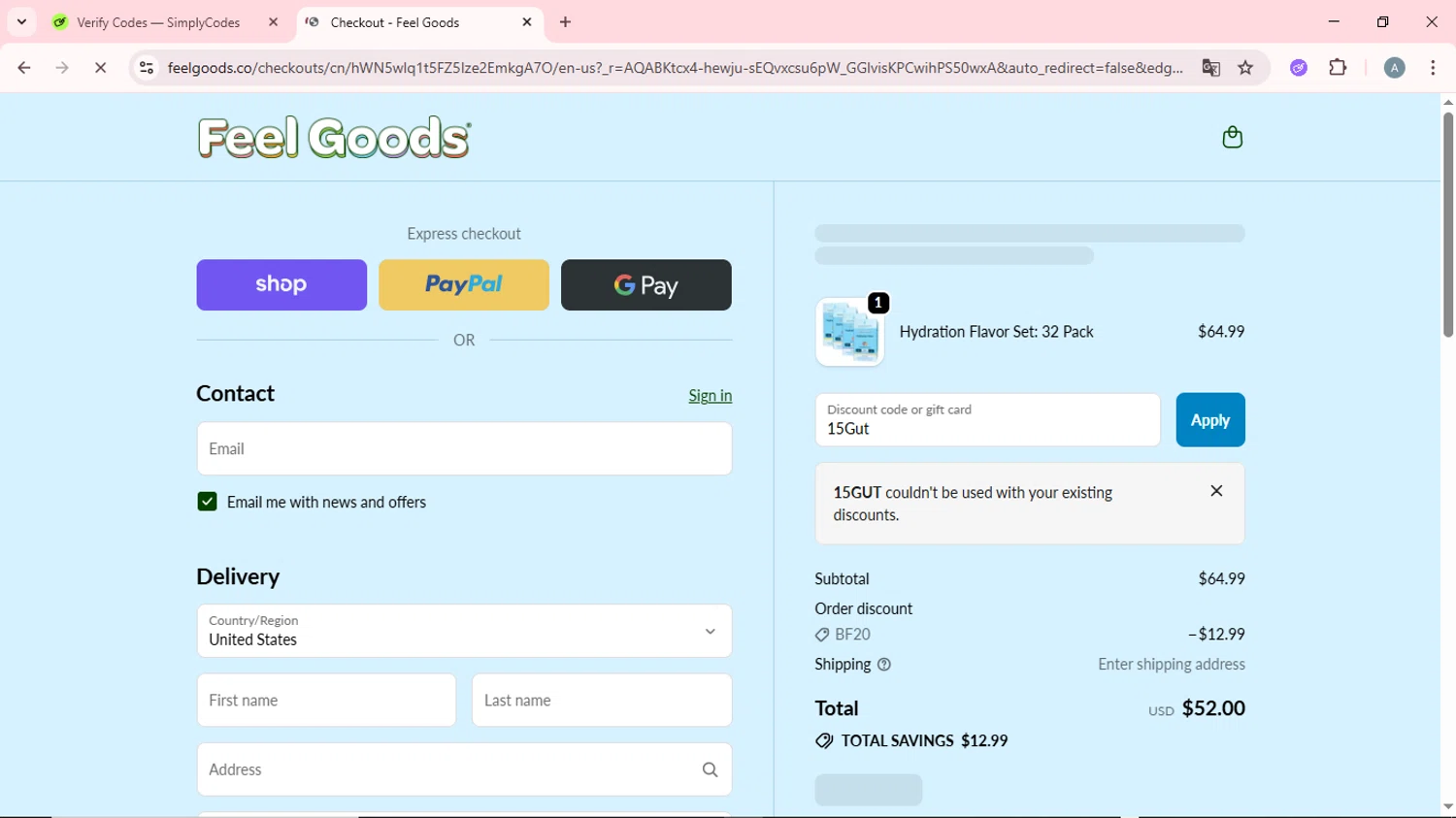The image size is (1456, 818).
Task: Click the −$12.99 discount amount
Action: 1216,635
